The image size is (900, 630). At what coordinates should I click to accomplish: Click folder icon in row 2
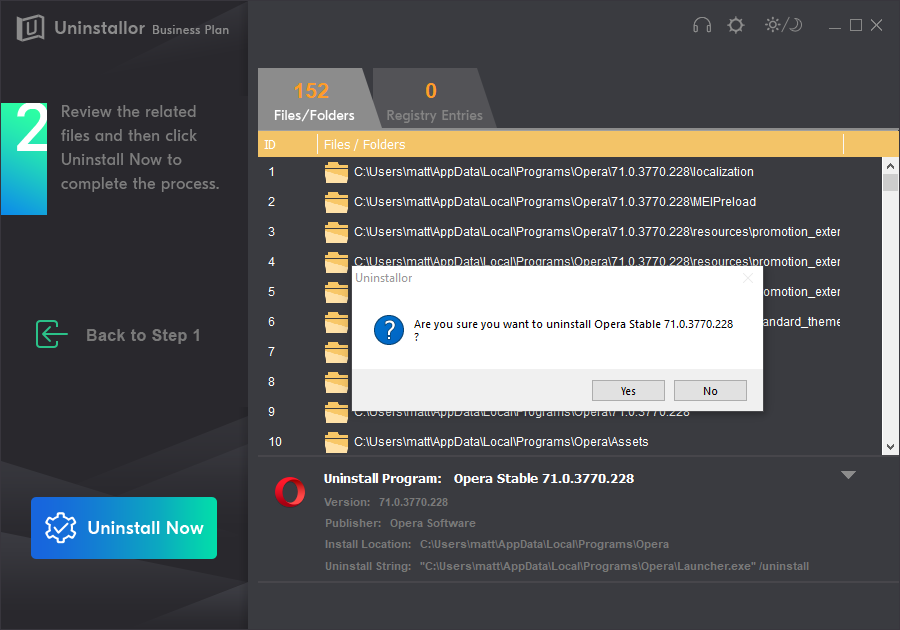tap(336, 202)
